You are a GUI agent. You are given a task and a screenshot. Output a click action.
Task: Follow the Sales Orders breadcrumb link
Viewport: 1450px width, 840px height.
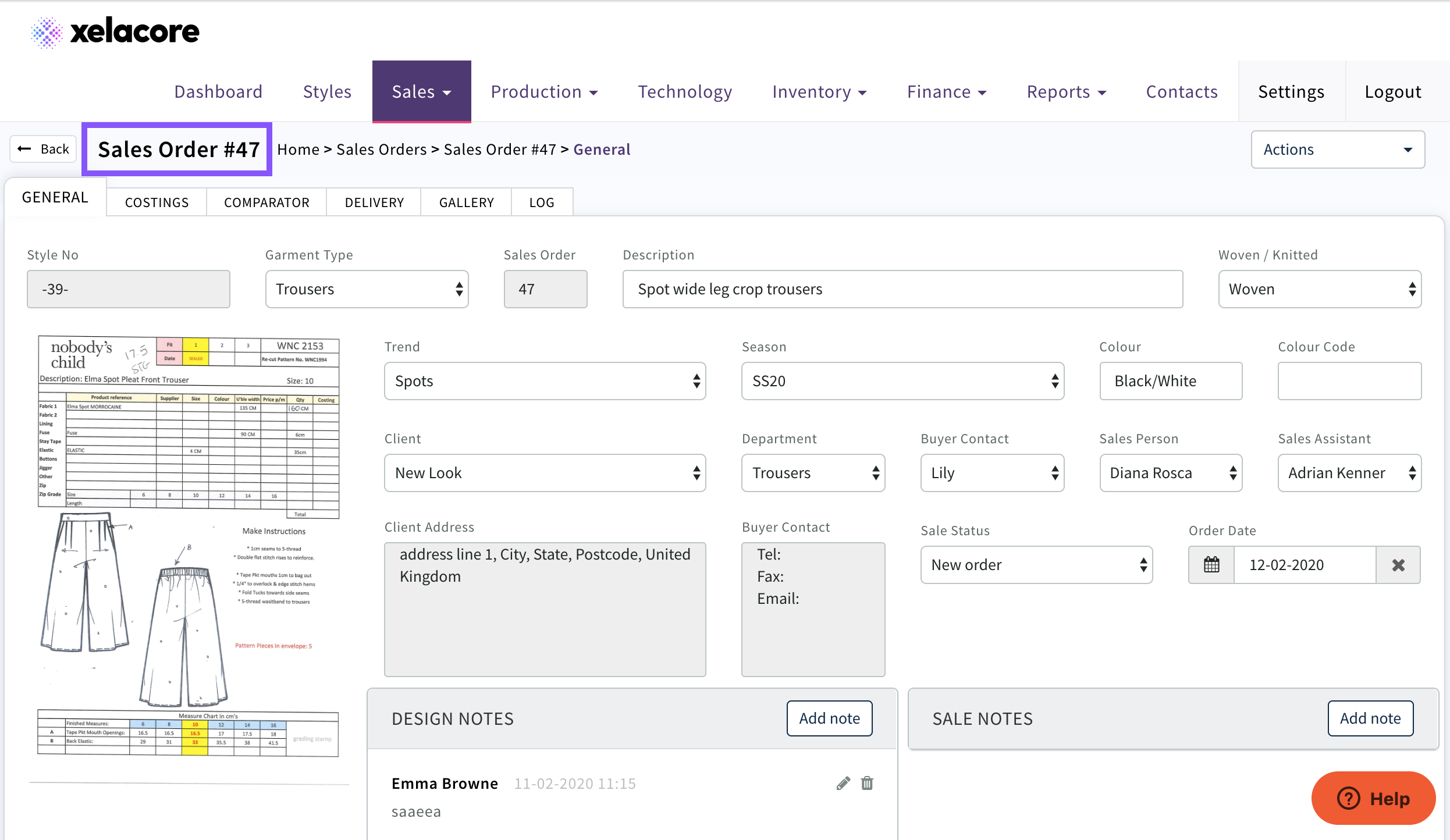point(381,150)
